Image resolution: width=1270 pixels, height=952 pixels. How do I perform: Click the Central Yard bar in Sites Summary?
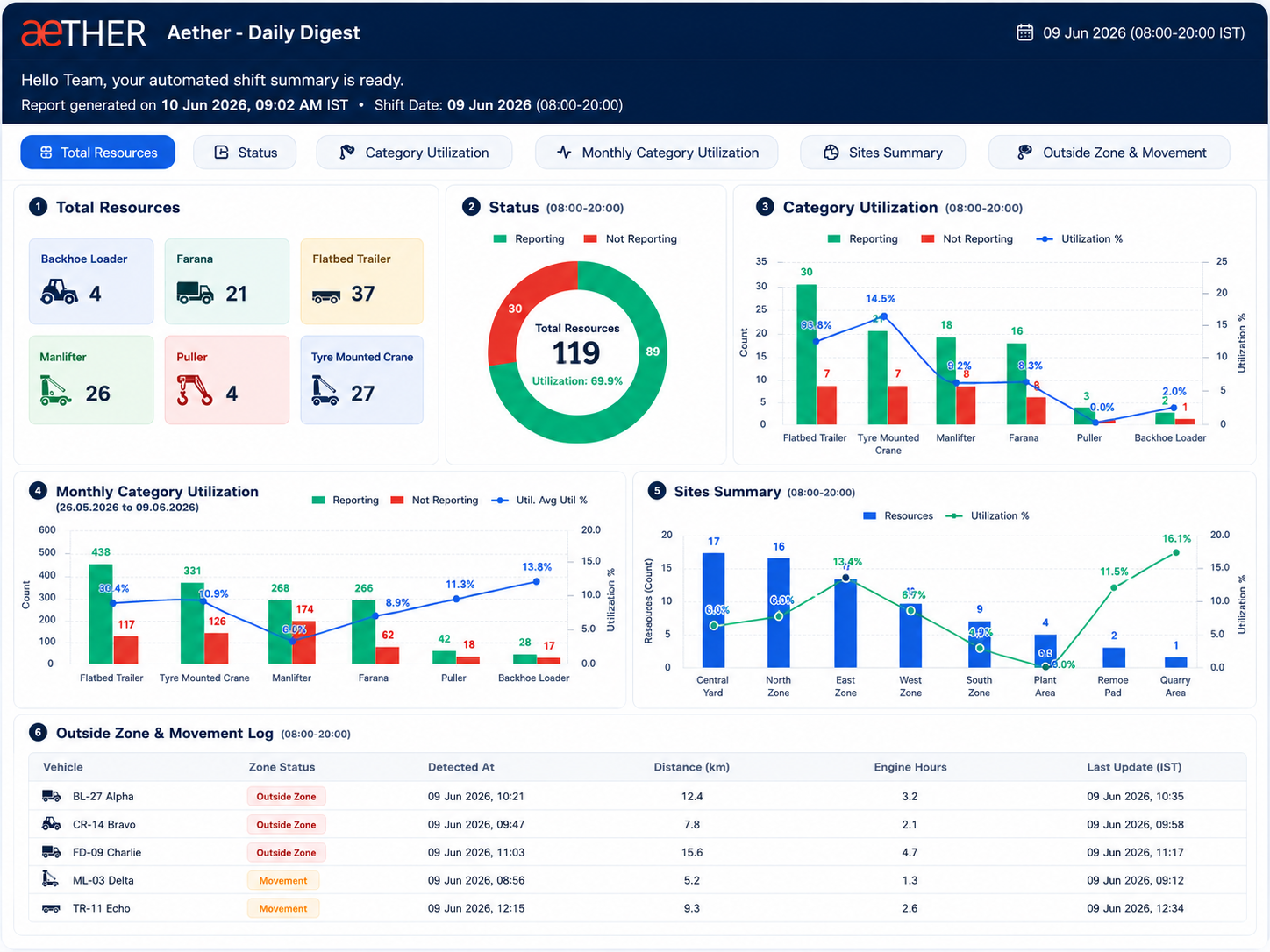(714, 610)
